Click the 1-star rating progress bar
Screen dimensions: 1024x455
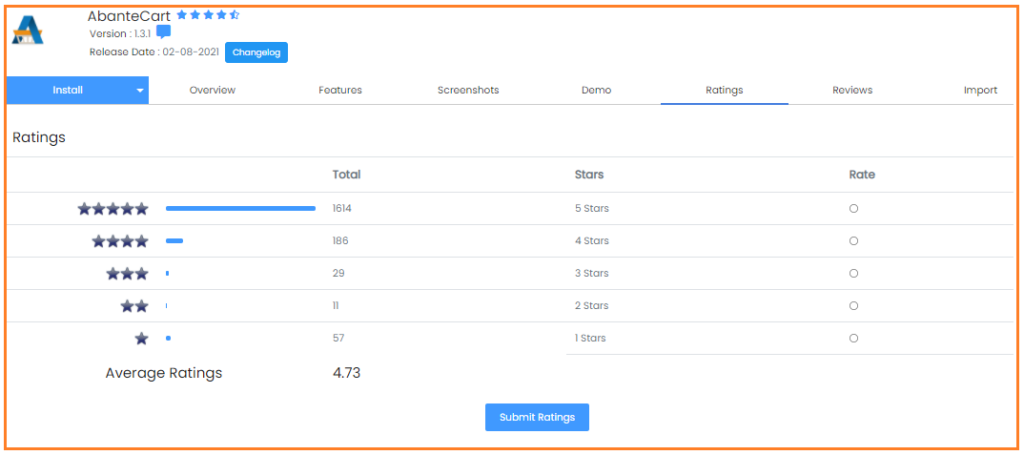pyautogui.click(x=168, y=338)
